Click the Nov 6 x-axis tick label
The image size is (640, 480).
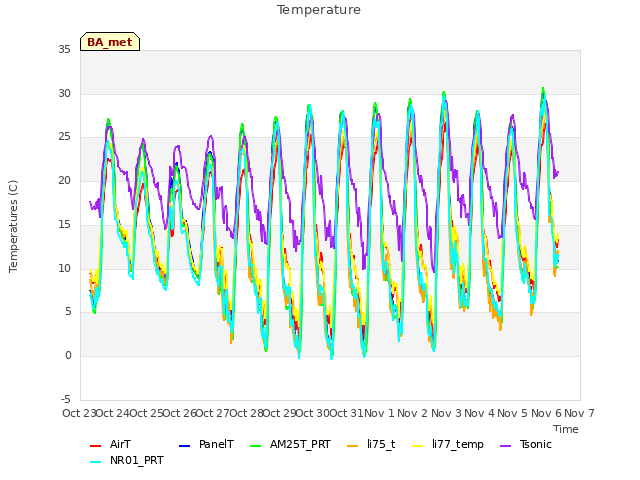pyautogui.click(x=546, y=413)
